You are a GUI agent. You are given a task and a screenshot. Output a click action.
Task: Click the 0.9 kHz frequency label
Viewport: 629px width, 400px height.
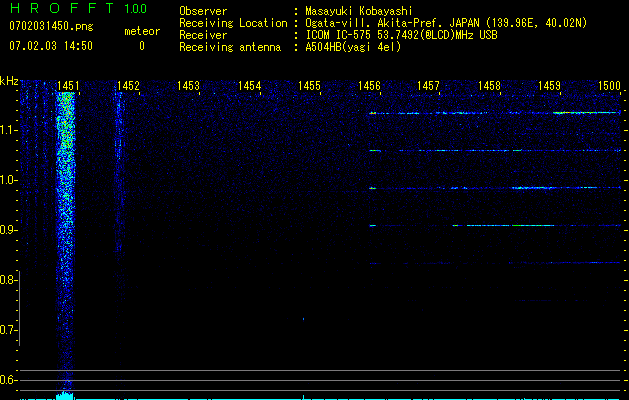(x=8, y=230)
